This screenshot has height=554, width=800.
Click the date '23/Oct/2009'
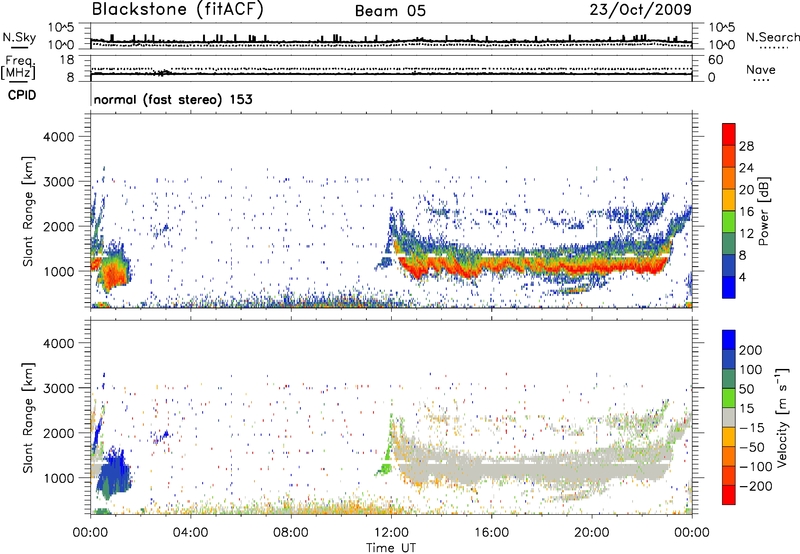(641, 9)
